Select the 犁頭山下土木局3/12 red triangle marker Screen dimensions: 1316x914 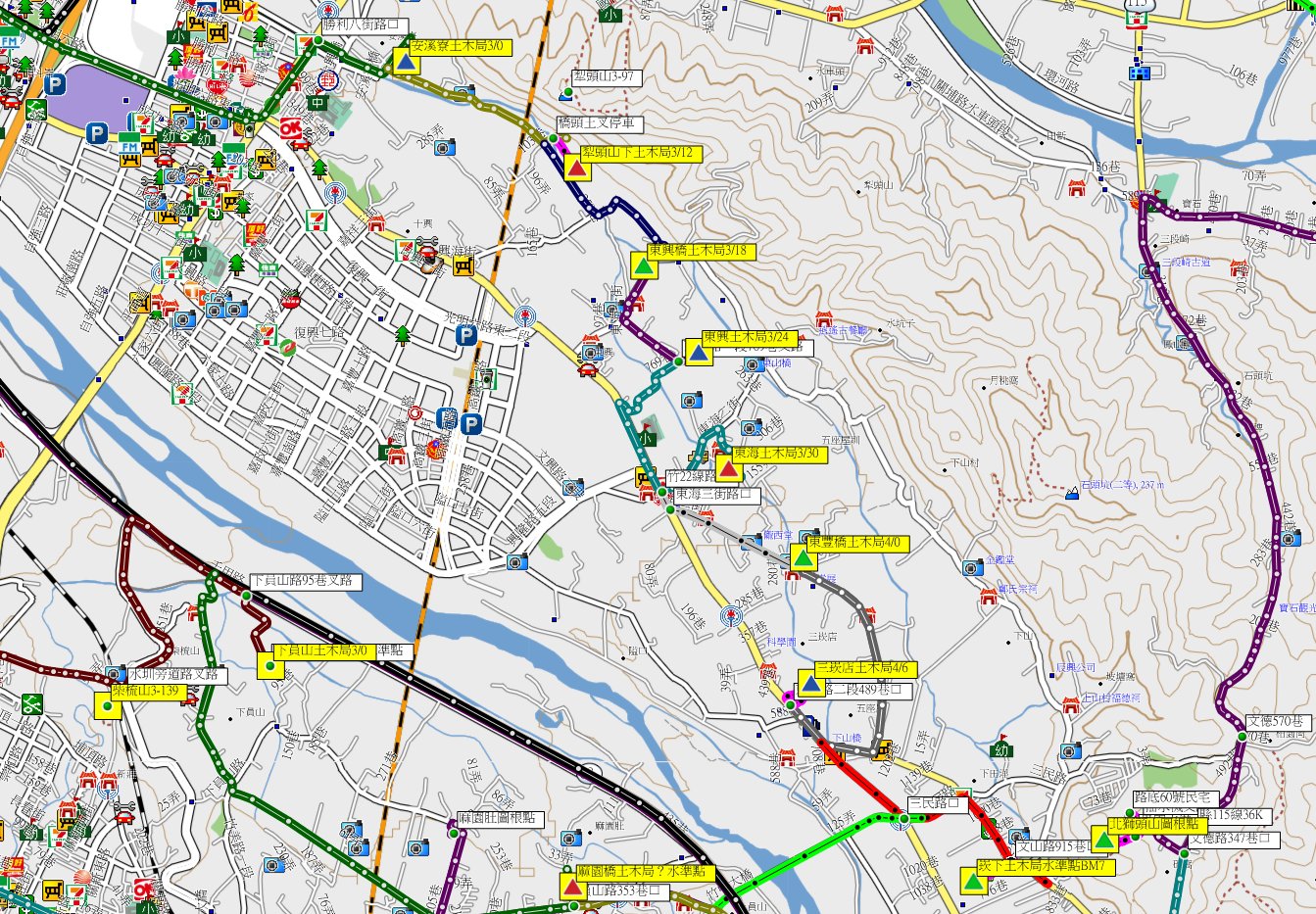(x=578, y=168)
